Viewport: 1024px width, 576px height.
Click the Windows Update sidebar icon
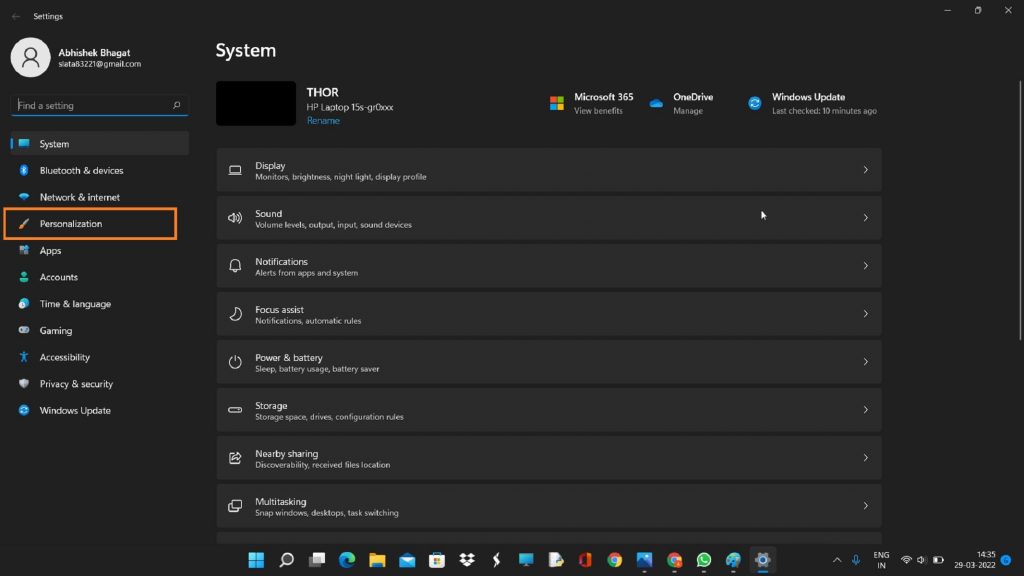coord(24,411)
